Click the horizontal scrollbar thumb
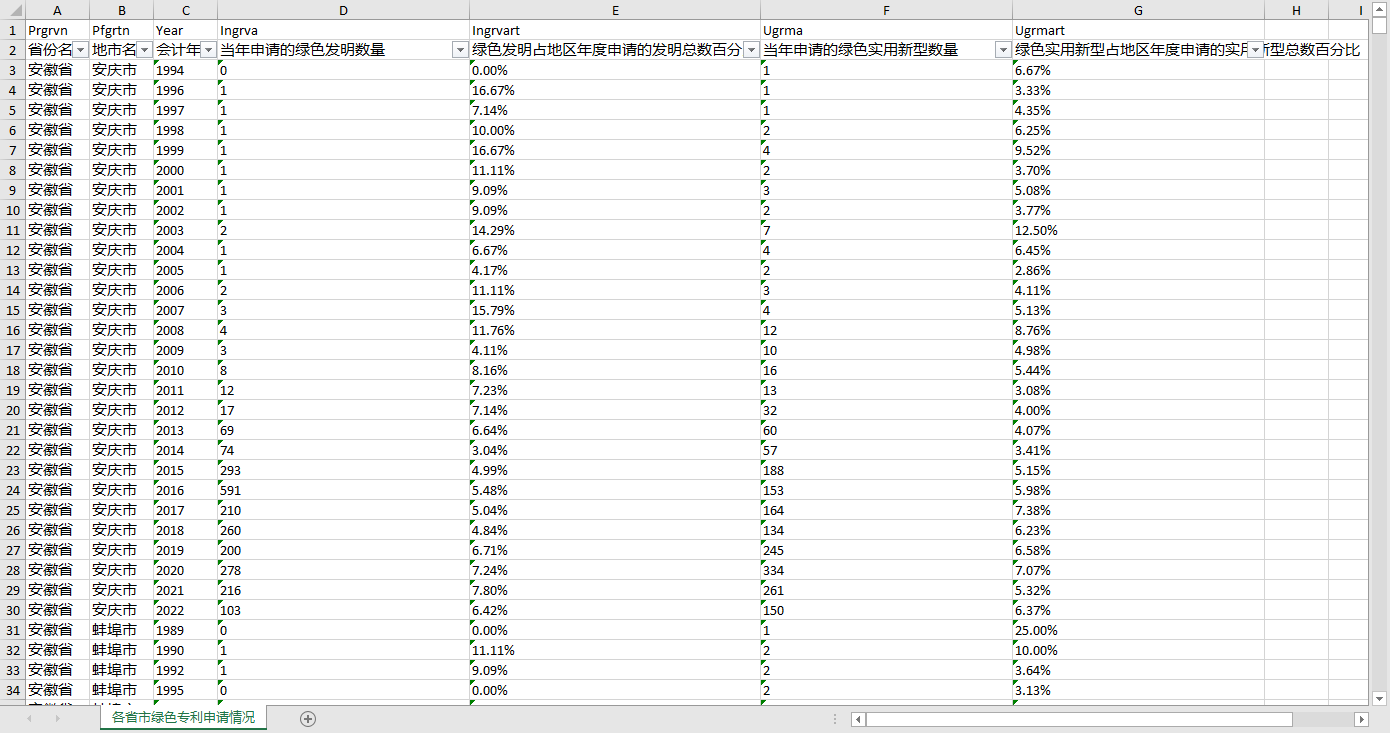 (x=1079, y=719)
